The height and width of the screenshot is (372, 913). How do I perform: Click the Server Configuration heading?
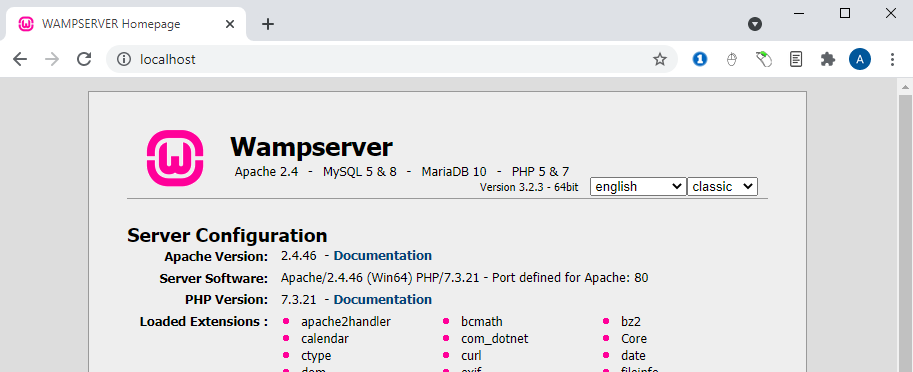coord(227,235)
